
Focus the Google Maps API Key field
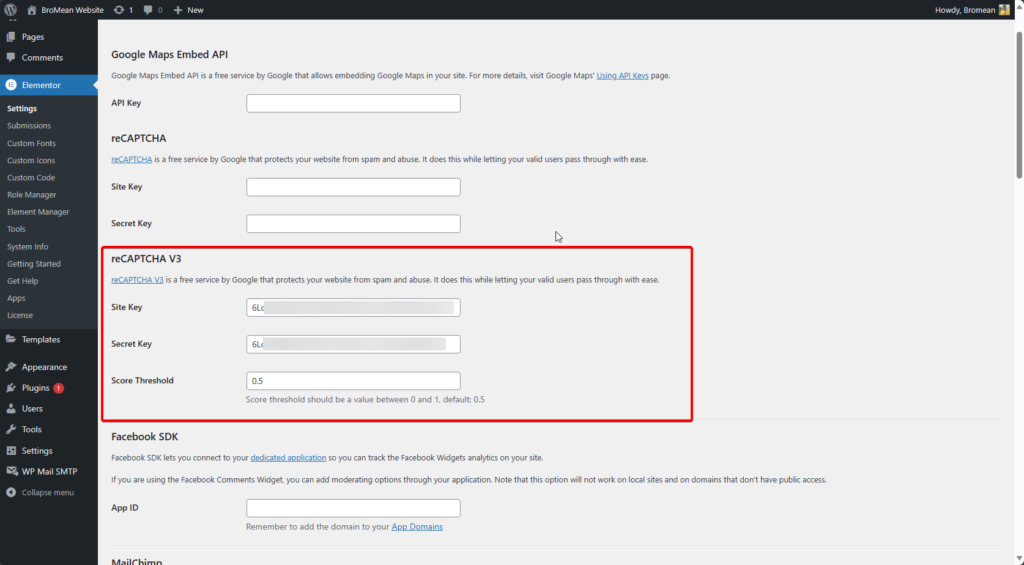(x=353, y=103)
